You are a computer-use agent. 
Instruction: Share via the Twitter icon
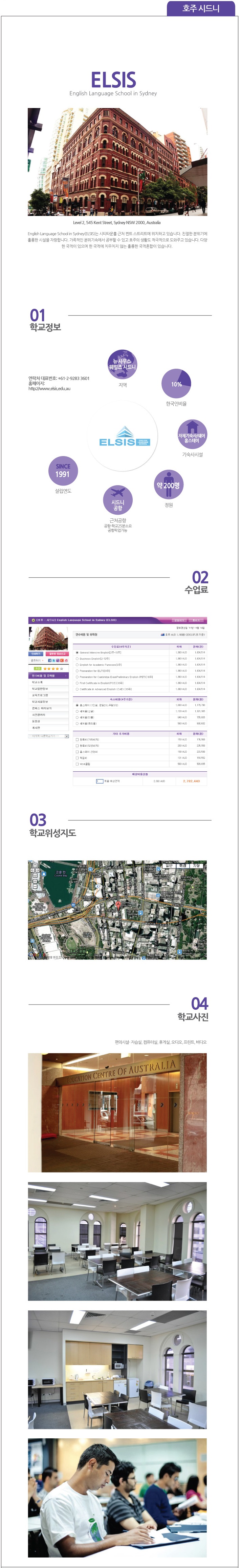pyautogui.click(x=54, y=661)
